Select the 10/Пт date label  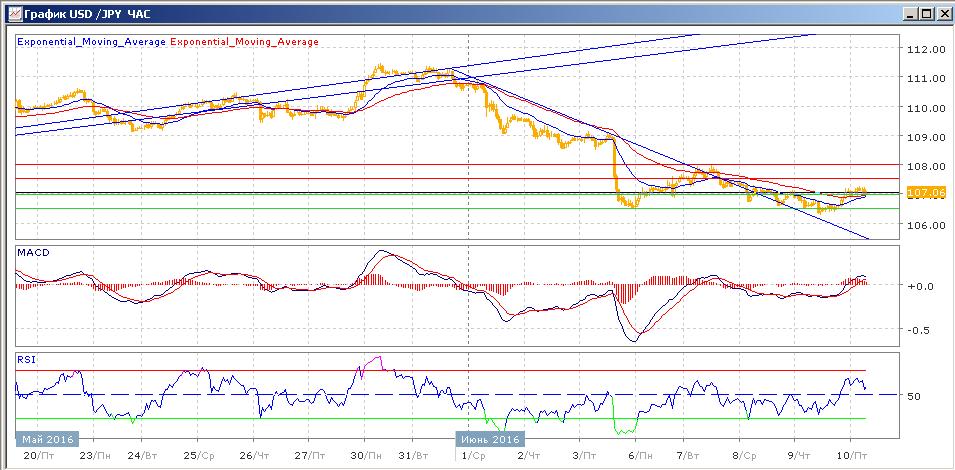pyautogui.click(x=854, y=455)
